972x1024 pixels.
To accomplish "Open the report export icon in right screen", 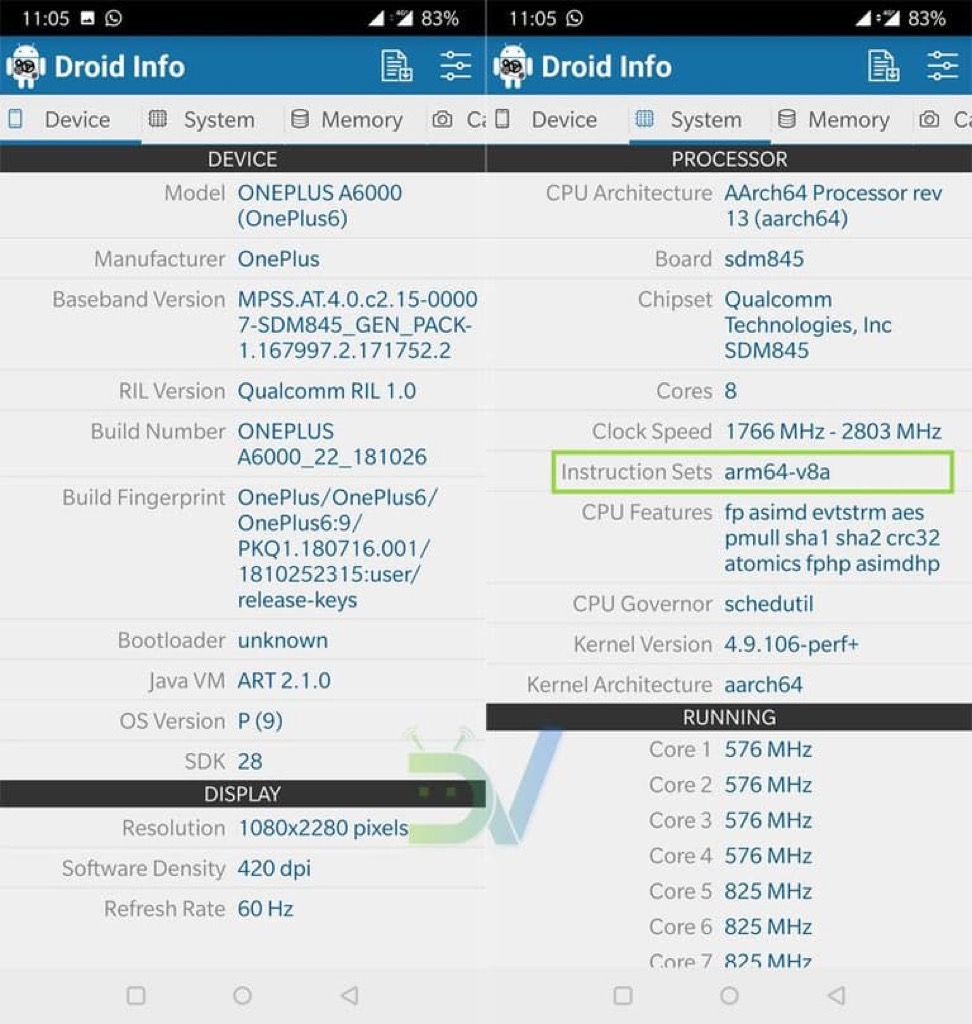I will point(883,66).
